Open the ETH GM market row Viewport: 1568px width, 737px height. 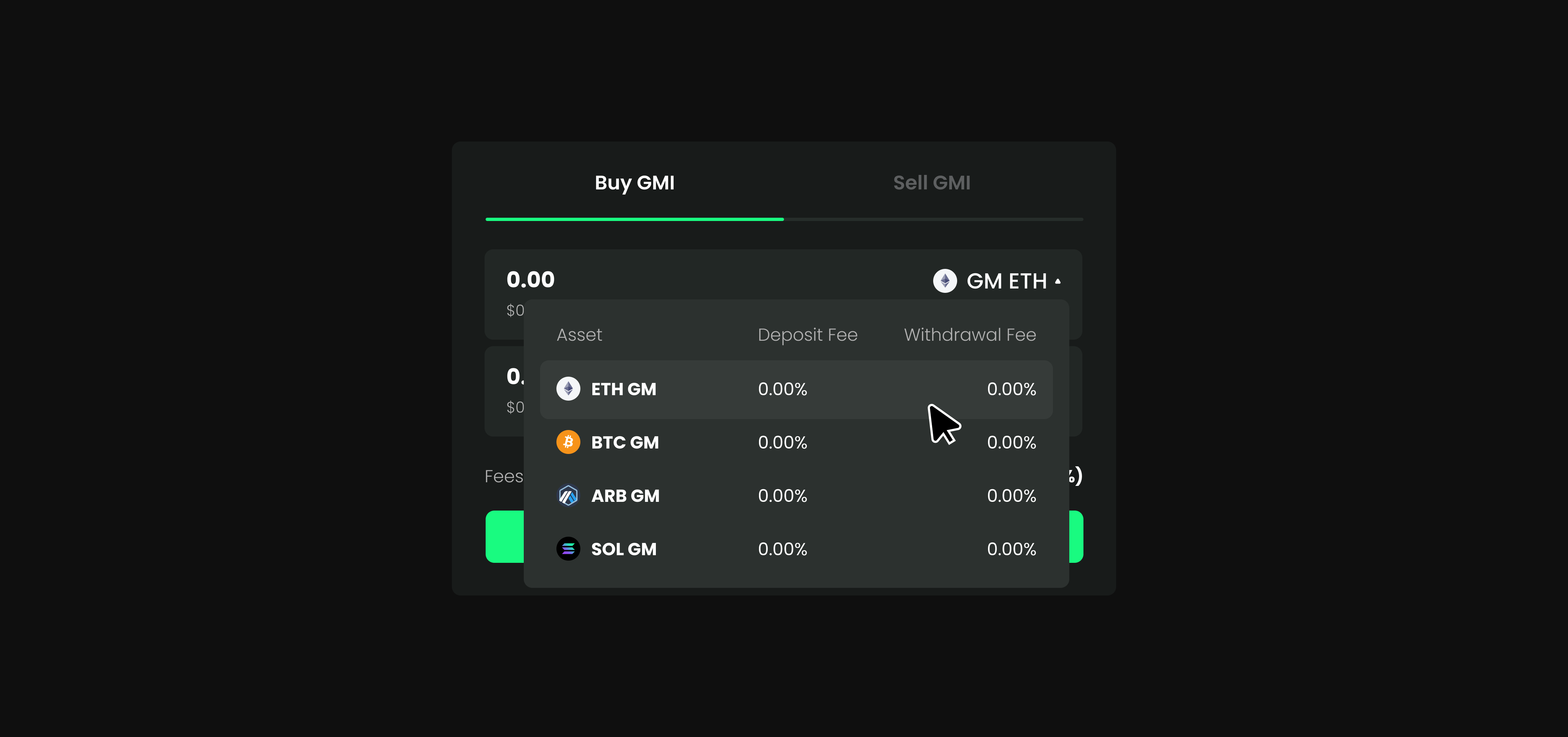(791, 389)
